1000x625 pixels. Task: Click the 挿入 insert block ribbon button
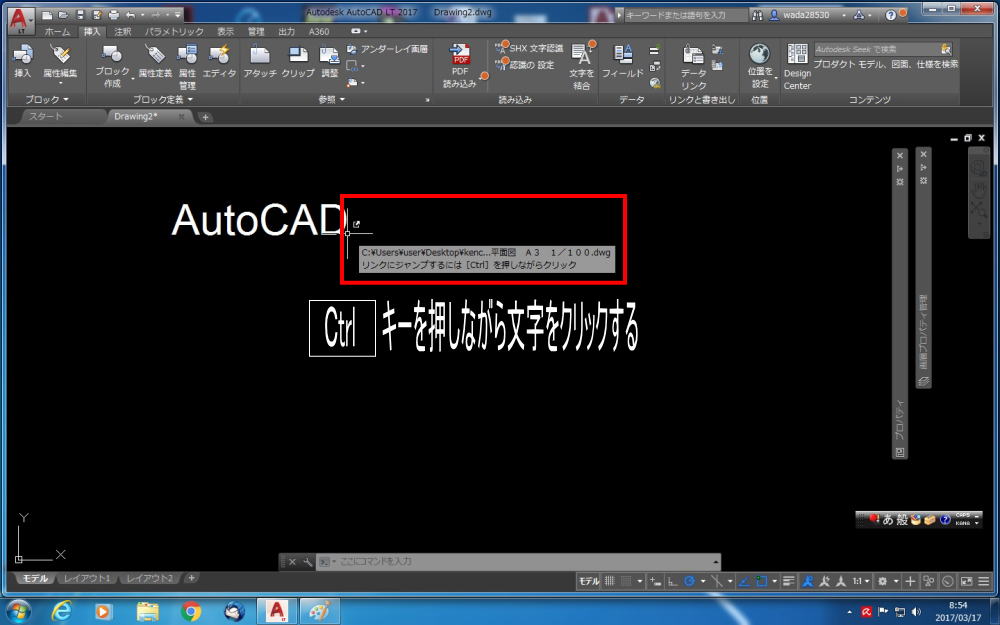click(x=23, y=62)
